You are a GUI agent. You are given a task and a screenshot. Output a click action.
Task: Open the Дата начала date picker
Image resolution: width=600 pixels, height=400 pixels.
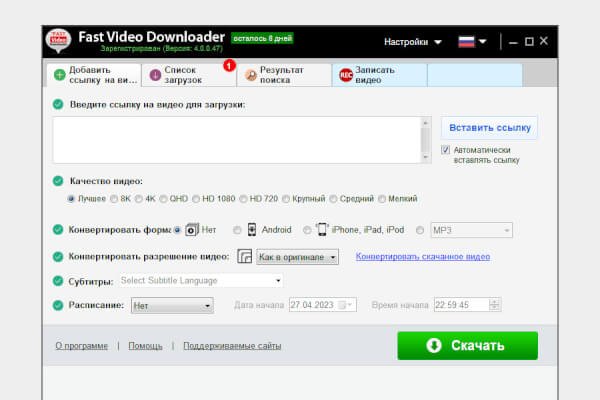click(x=323, y=305)
